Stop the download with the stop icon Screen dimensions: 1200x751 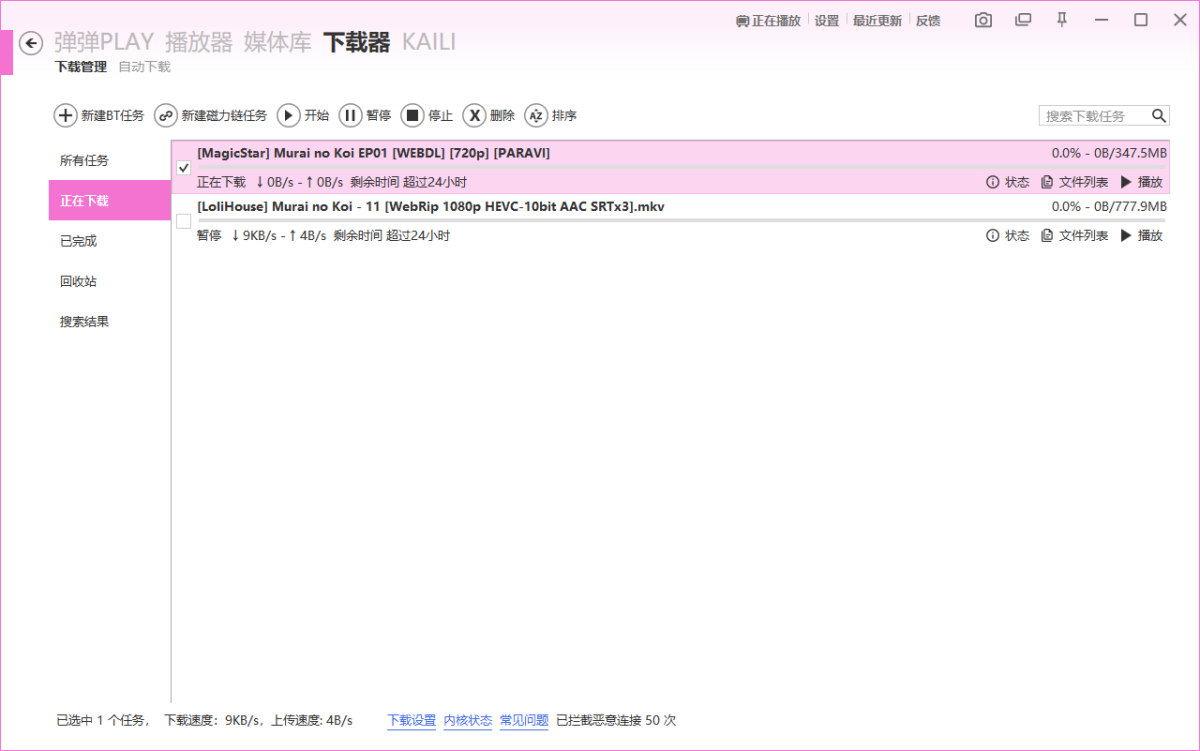pyautogui.click(x=412, y=116)
